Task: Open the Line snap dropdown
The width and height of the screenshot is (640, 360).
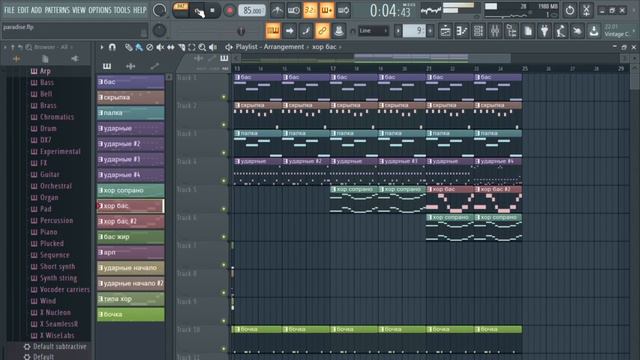Action: 373,31
